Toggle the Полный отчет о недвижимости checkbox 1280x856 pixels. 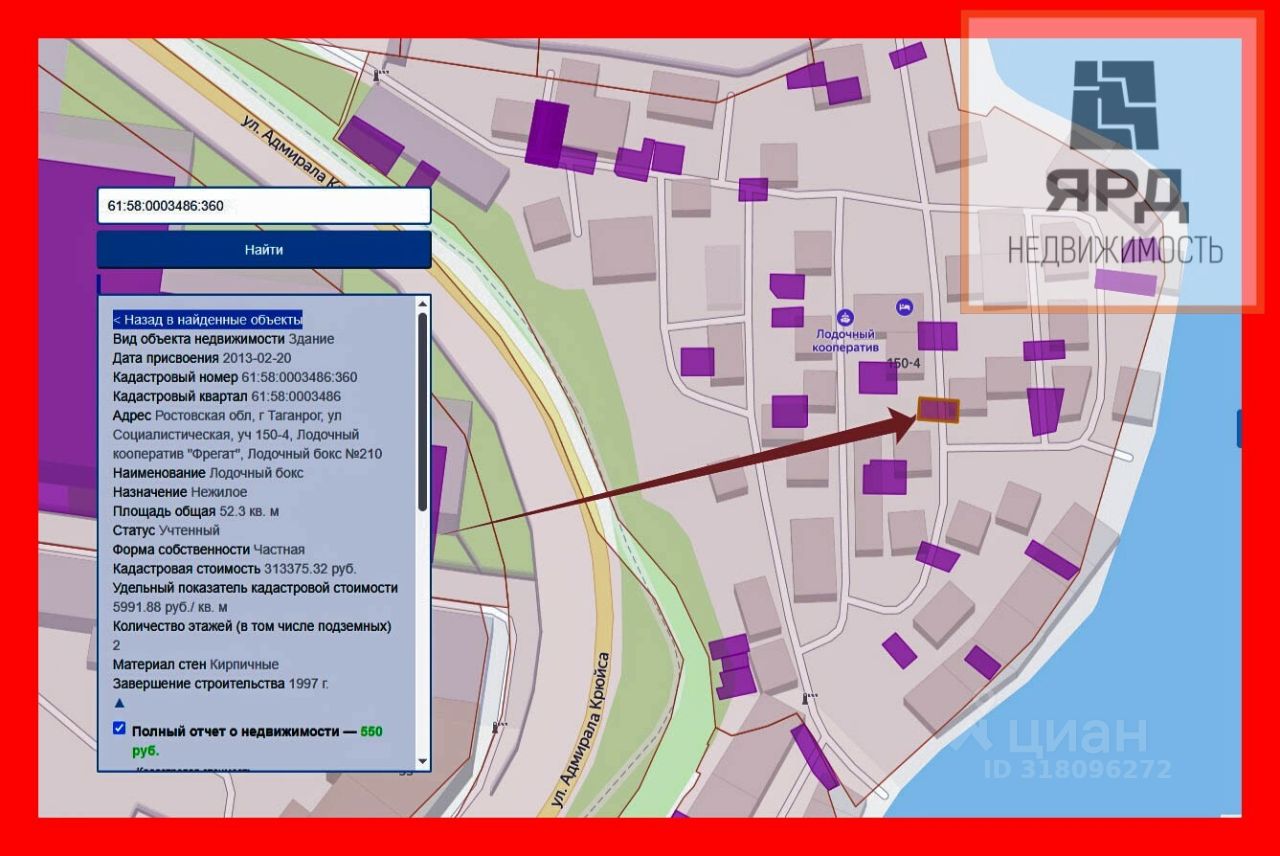coord(120,729)
